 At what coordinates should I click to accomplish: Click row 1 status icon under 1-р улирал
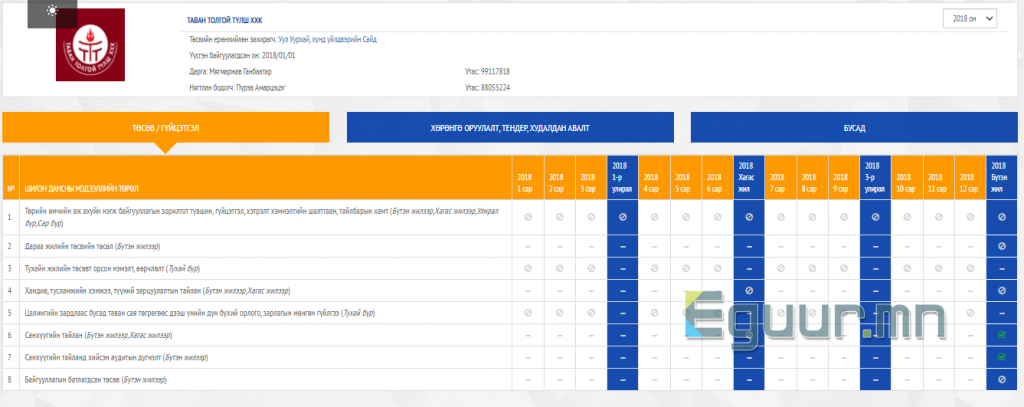click(x=620, y=216)
